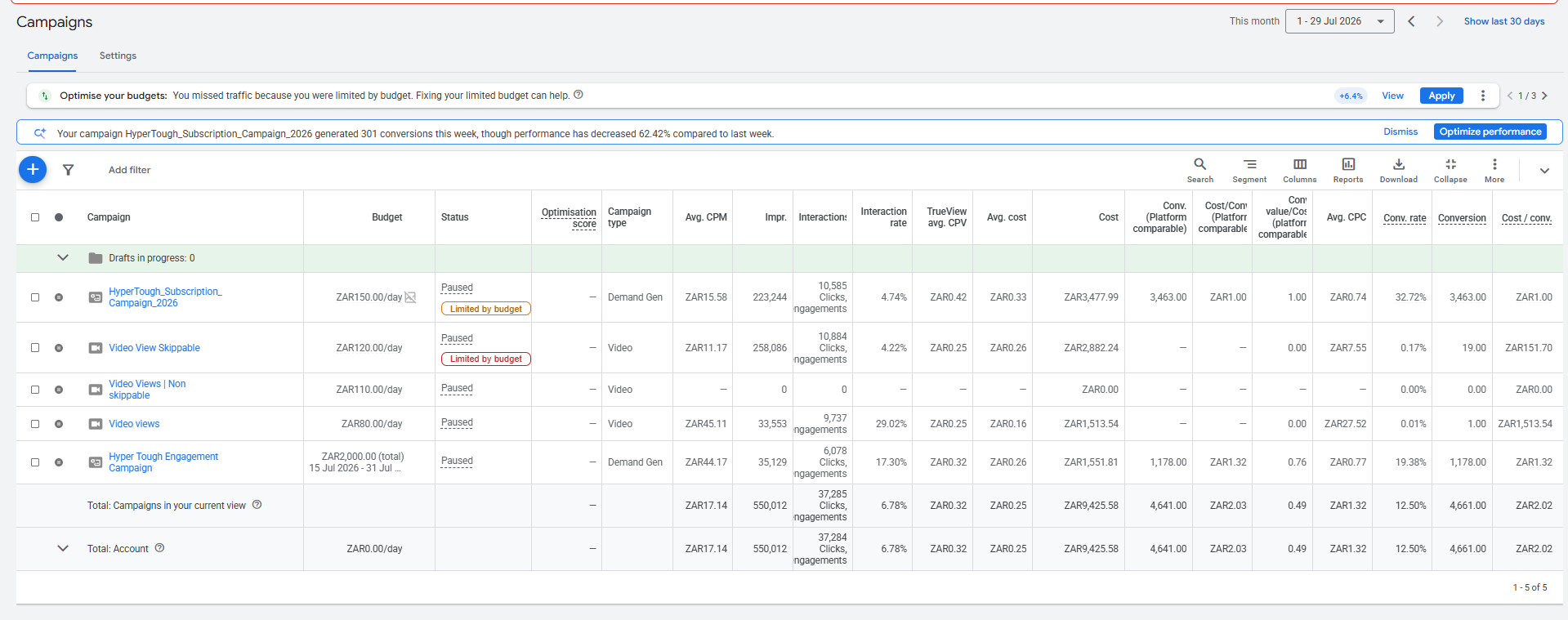Viewport: 1568px width, 620px height.
Task: Open the Segment tool
Action: pos(1249,170)
